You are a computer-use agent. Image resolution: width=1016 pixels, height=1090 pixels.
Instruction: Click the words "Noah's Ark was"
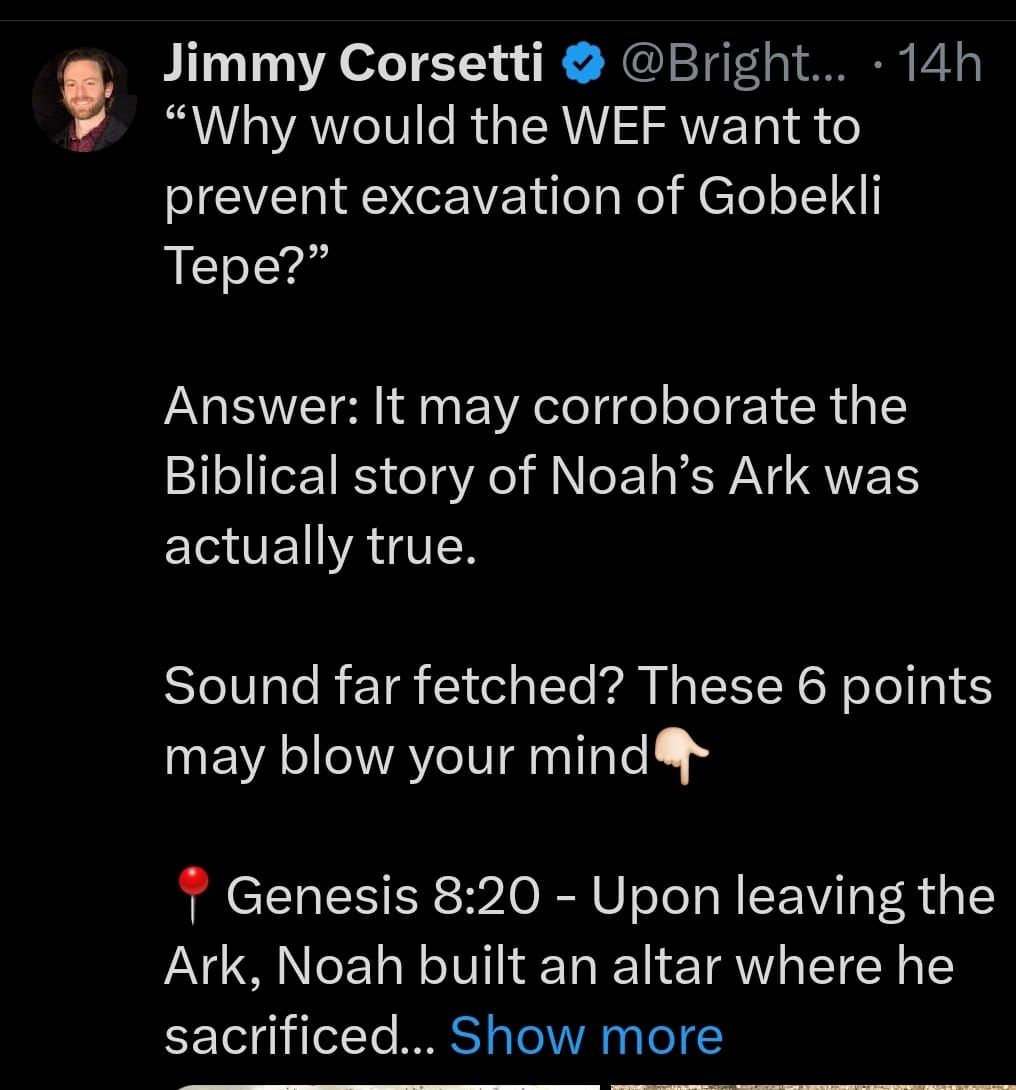click(x=735, y=477)
